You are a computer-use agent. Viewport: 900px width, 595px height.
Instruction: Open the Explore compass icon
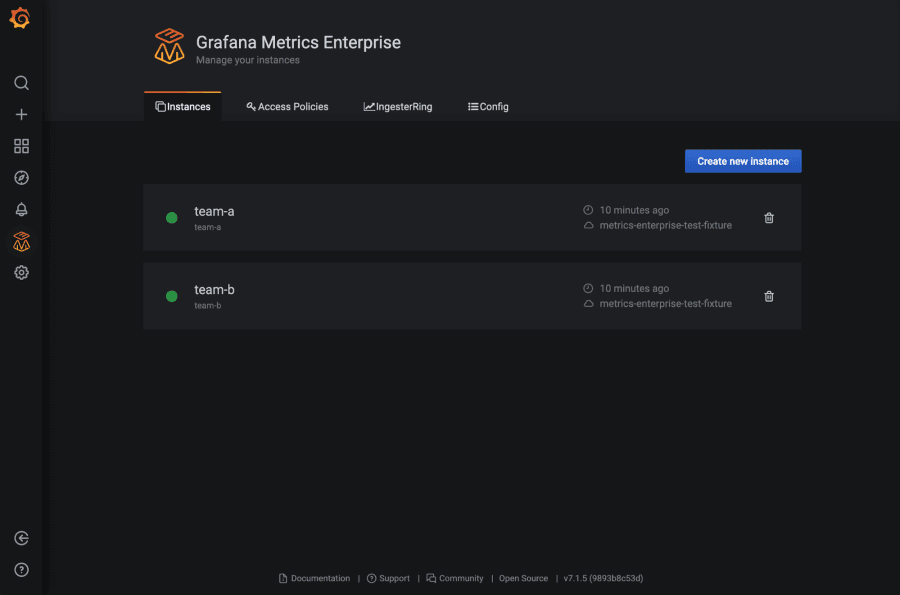(x=21, y=178)
